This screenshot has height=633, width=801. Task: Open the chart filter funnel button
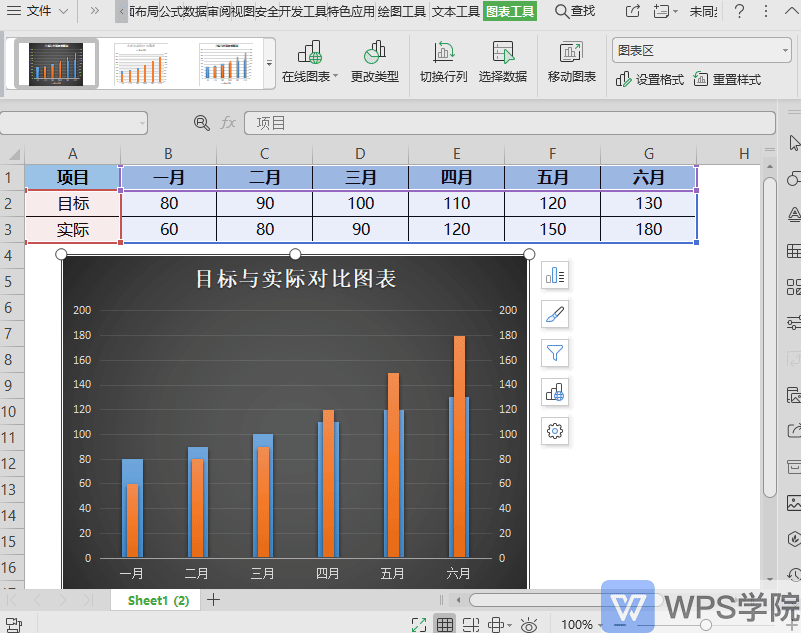[x=555, y=353]
